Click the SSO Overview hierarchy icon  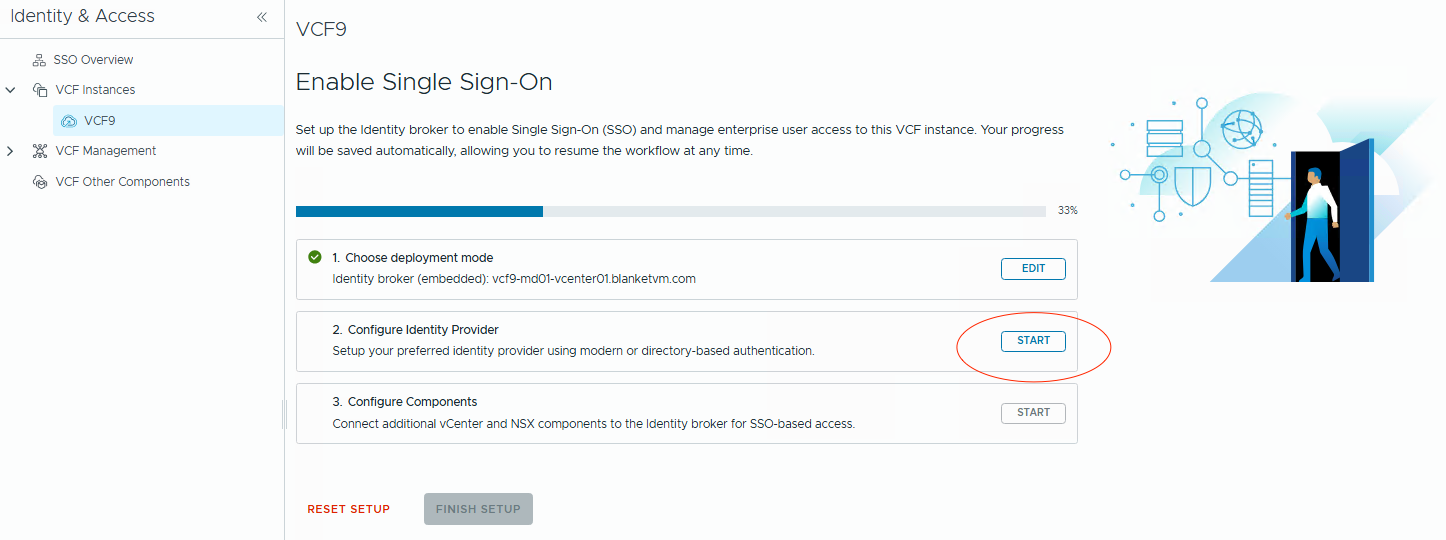click(x=40, y=60)
